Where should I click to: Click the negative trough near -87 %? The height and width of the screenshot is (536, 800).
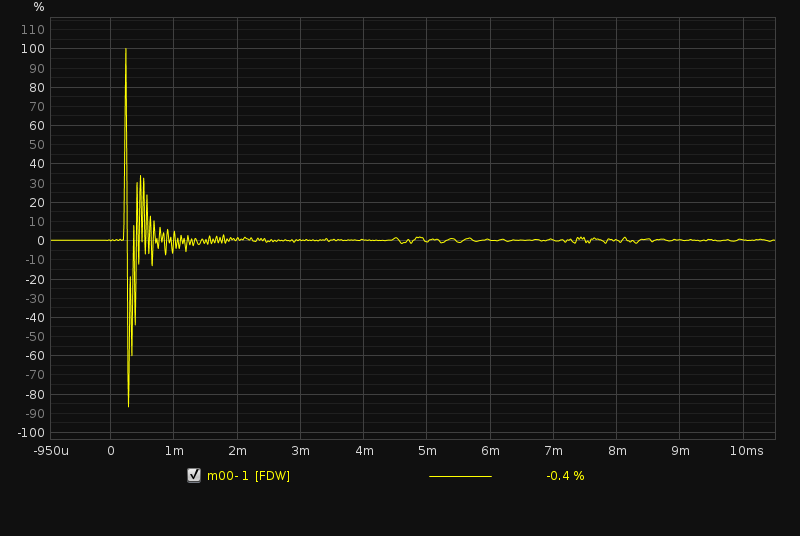click(x=128, y=405)
